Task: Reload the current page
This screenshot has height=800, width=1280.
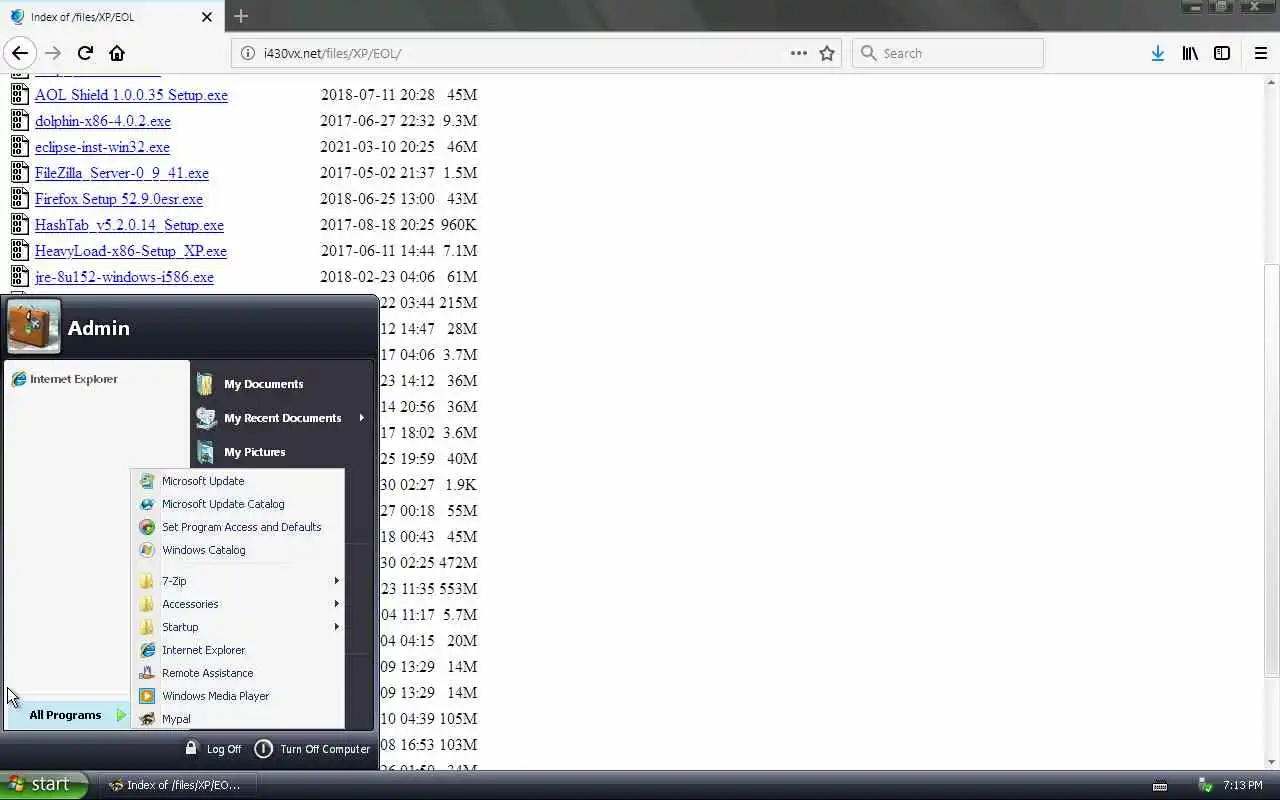Action: click(85, 53)
